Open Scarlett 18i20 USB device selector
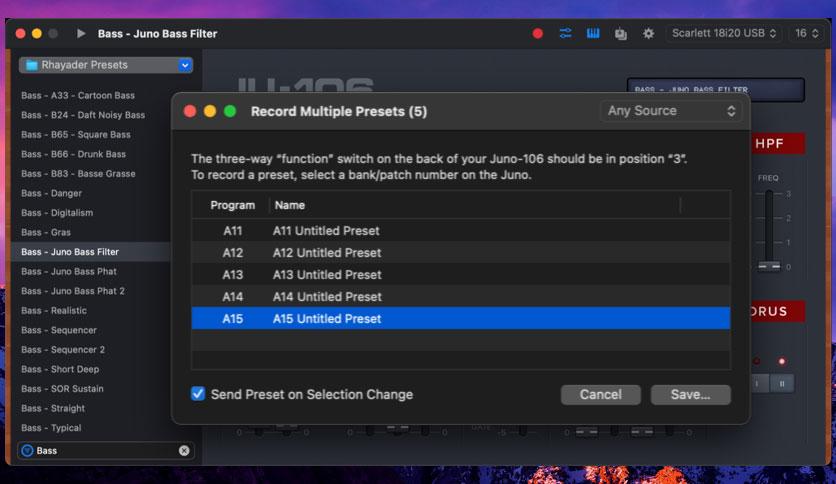 [724, 33]
